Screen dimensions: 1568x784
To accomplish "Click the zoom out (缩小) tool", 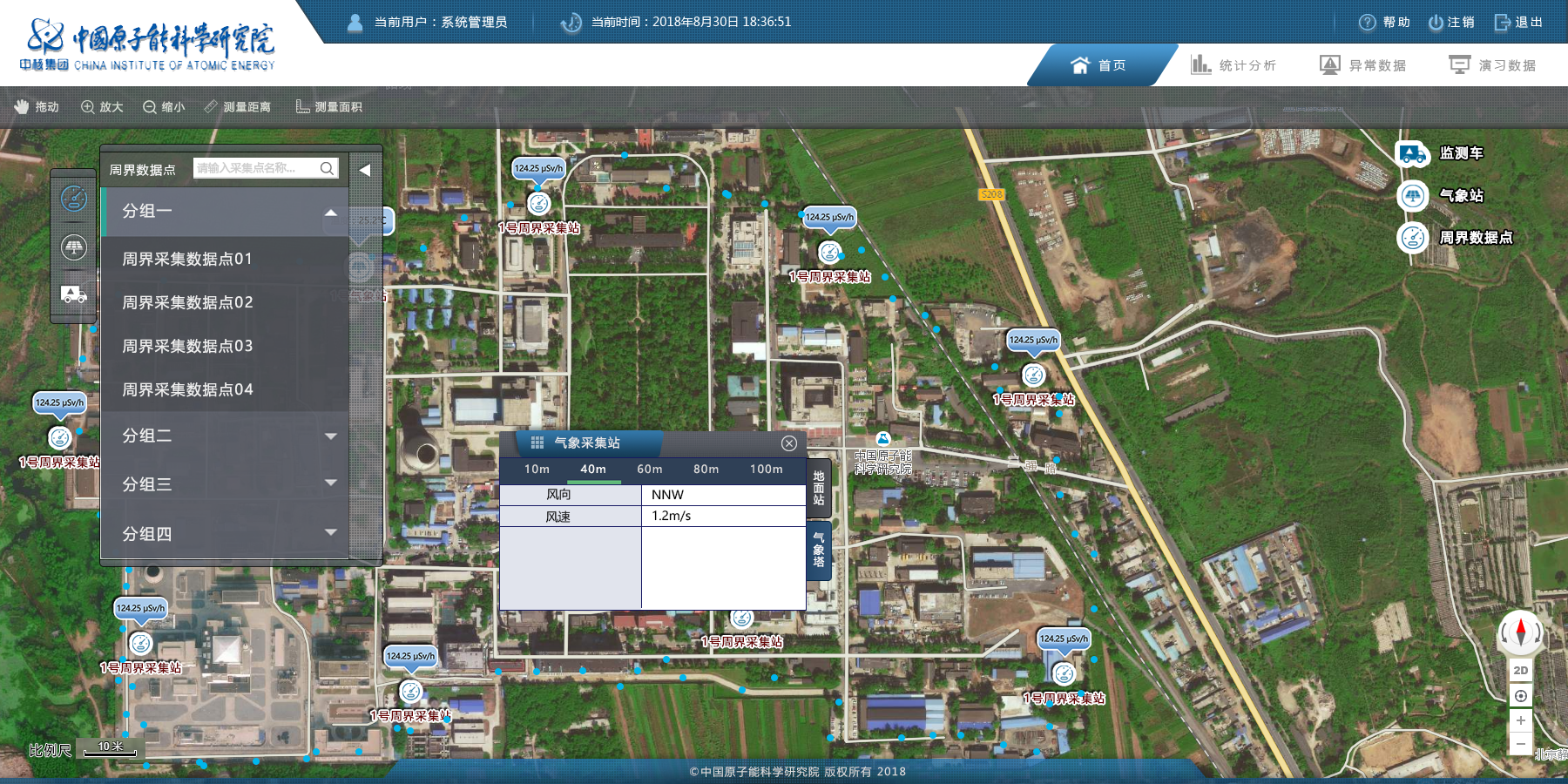I will pyautogui.click(x=164, y=107).
